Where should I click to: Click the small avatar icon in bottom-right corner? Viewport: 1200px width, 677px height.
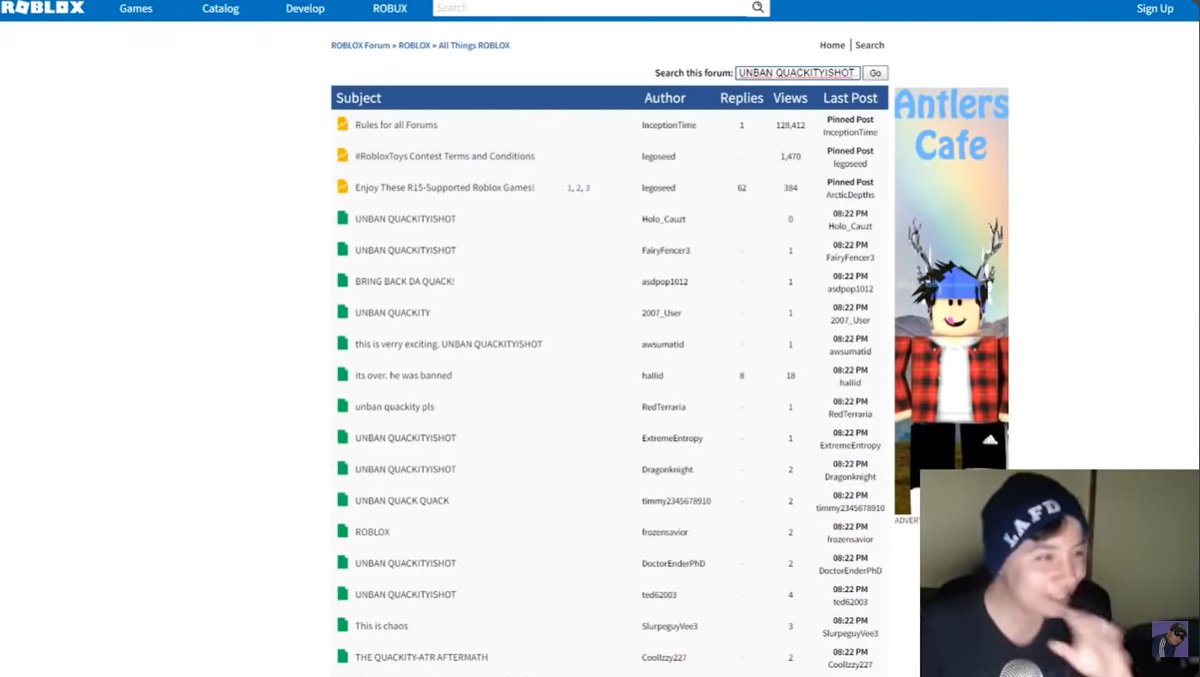[1169, 640]
